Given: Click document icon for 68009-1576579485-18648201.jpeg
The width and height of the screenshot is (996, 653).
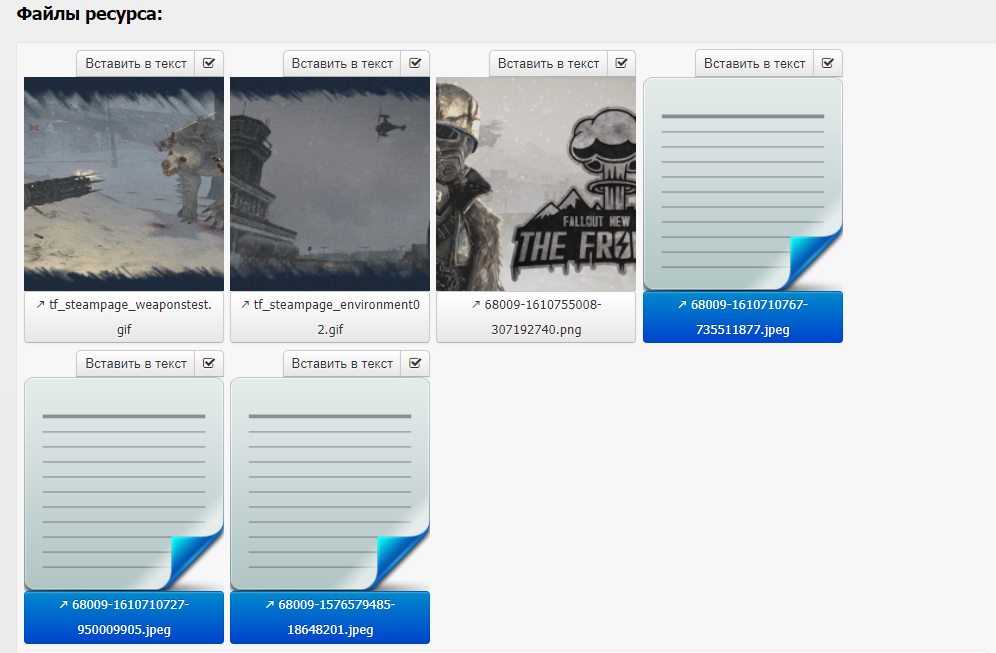Looking at the screenshot, I should point(330,484).
